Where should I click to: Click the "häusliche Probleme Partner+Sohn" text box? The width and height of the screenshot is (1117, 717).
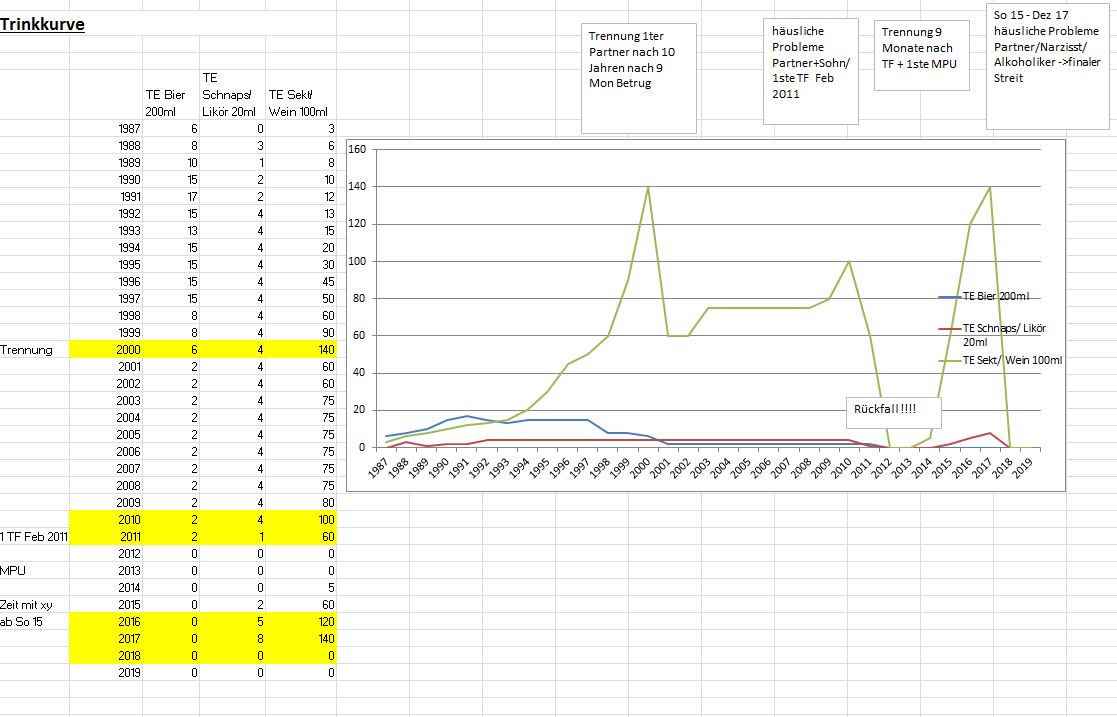coord(810,70)
